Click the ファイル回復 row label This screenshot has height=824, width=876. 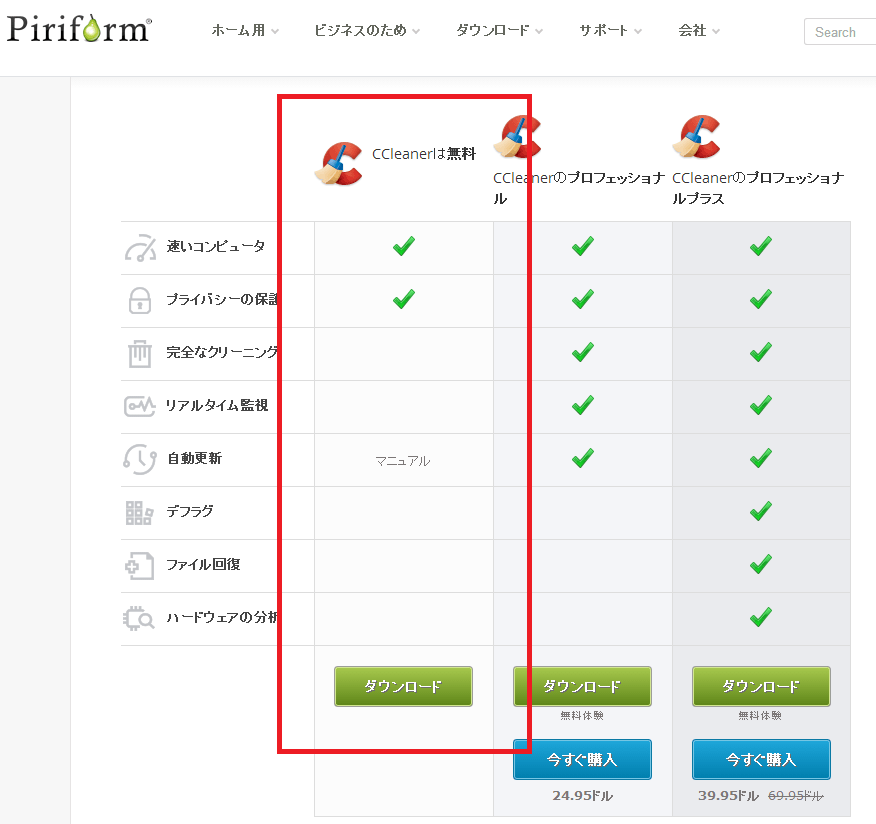pyautogui.click(x=203, y=565)
